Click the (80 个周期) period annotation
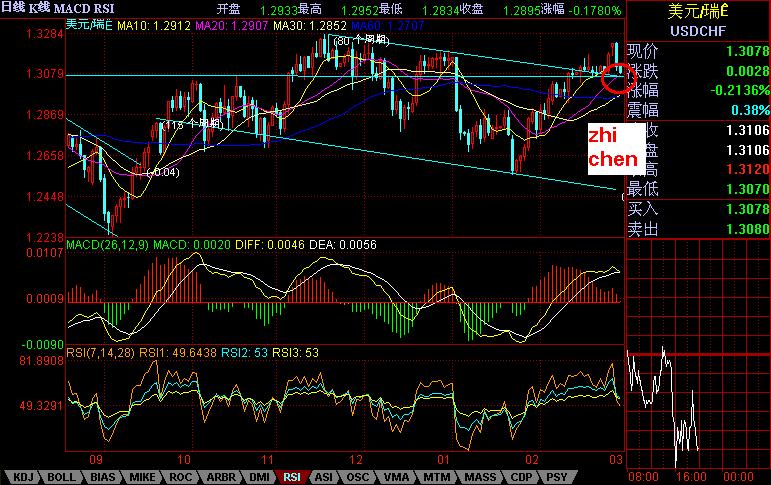 click(361, 41)
